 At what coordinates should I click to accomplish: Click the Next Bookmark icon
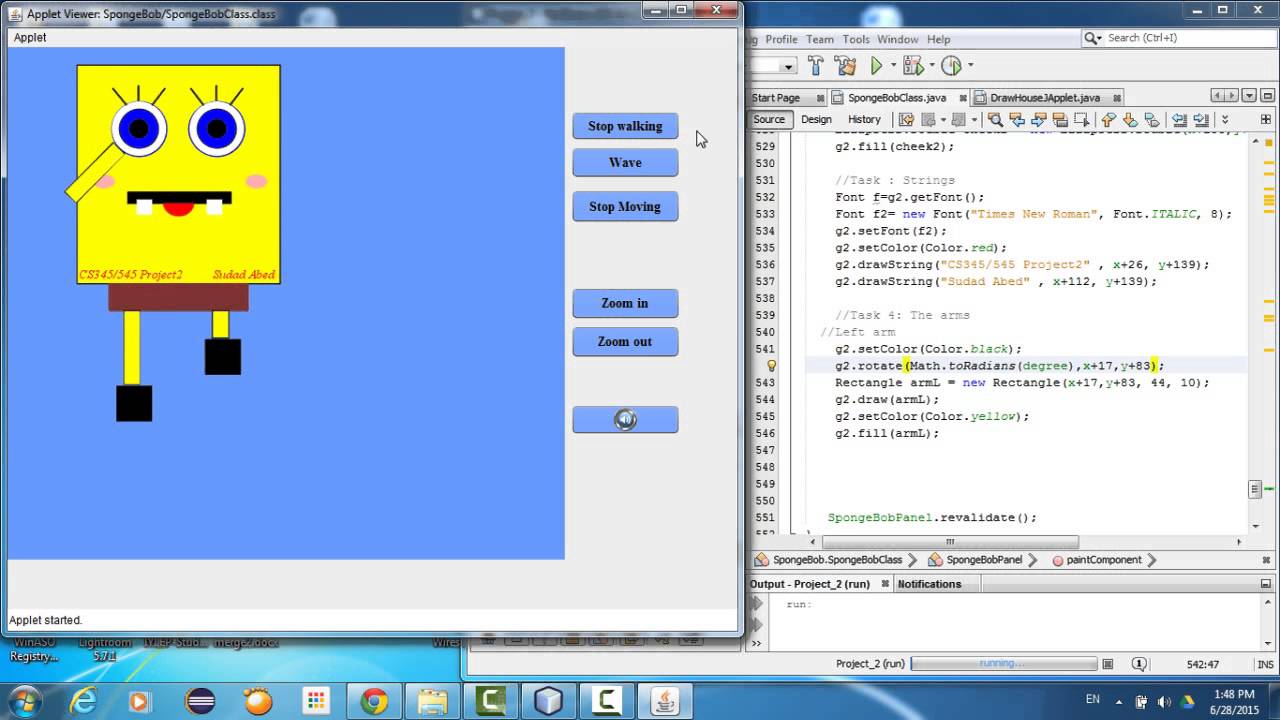pos(1130,119)
